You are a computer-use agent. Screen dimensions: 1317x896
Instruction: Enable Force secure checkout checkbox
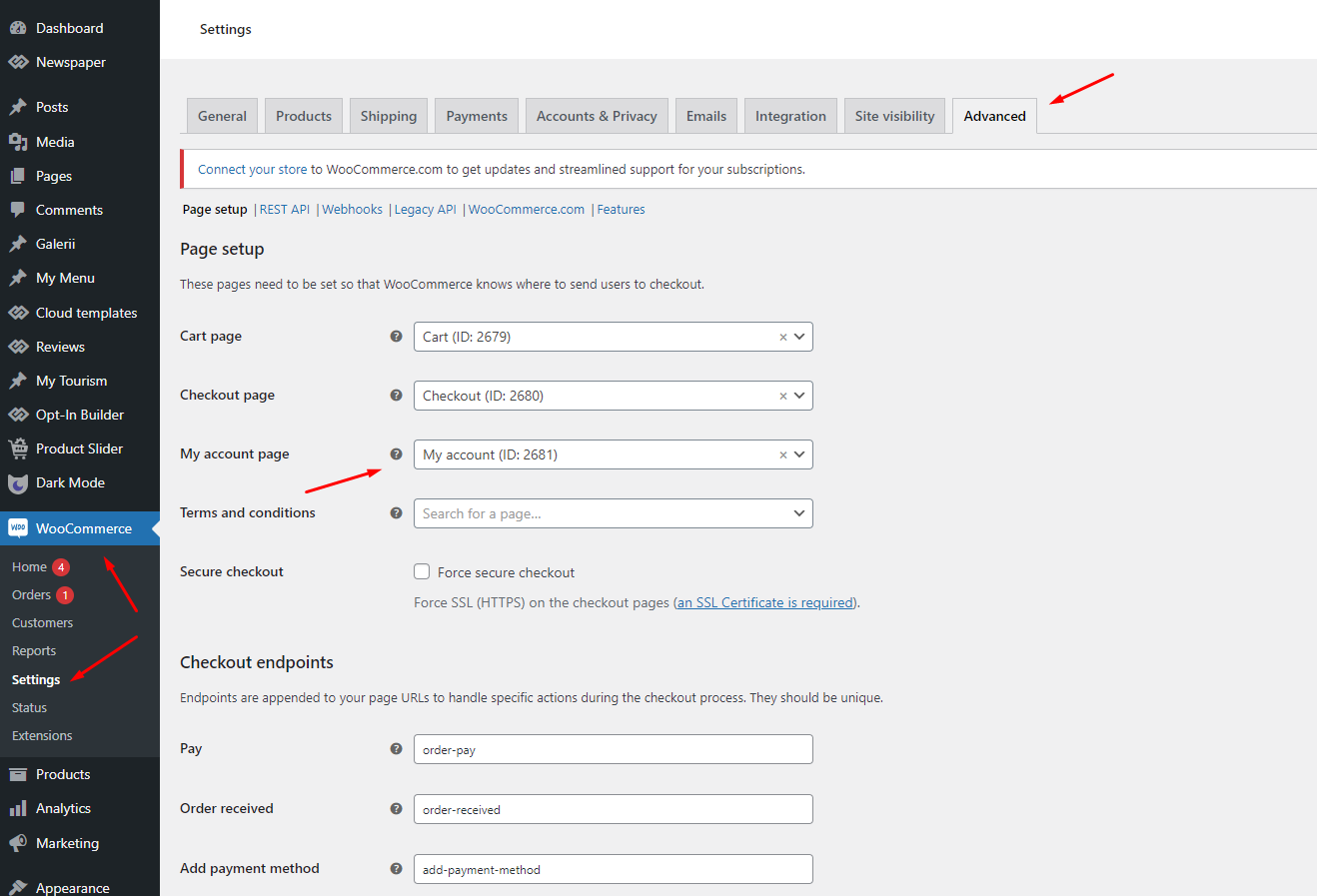[x=422, y=572]
